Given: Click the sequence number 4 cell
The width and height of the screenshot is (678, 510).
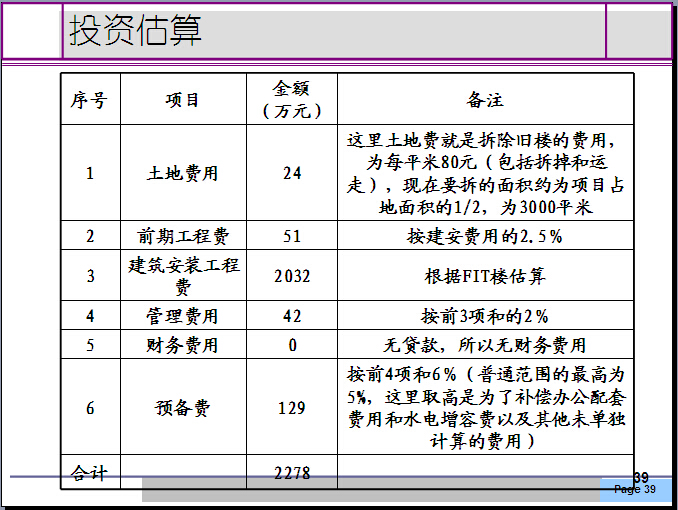Looking at the screenshot, I should click(90, 316).
